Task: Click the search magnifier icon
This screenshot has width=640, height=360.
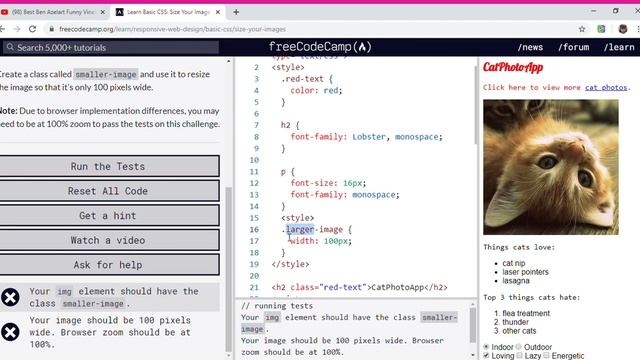Action: pos(10,47)
